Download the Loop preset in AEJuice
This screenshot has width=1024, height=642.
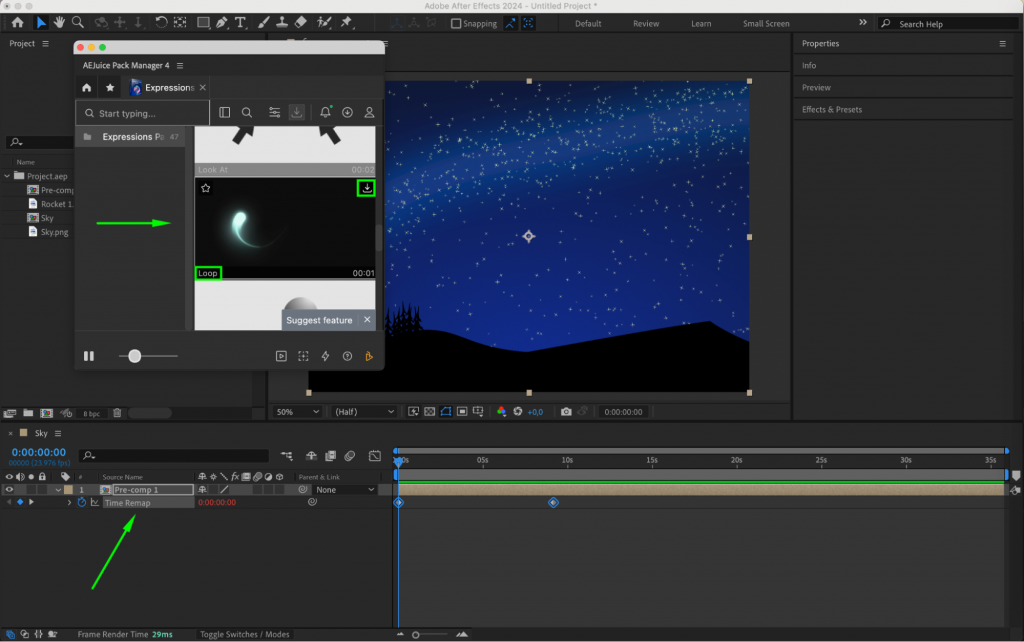pos(367,188)
